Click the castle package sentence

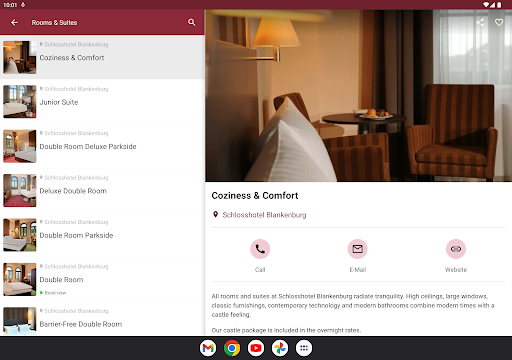coord(286,330)
